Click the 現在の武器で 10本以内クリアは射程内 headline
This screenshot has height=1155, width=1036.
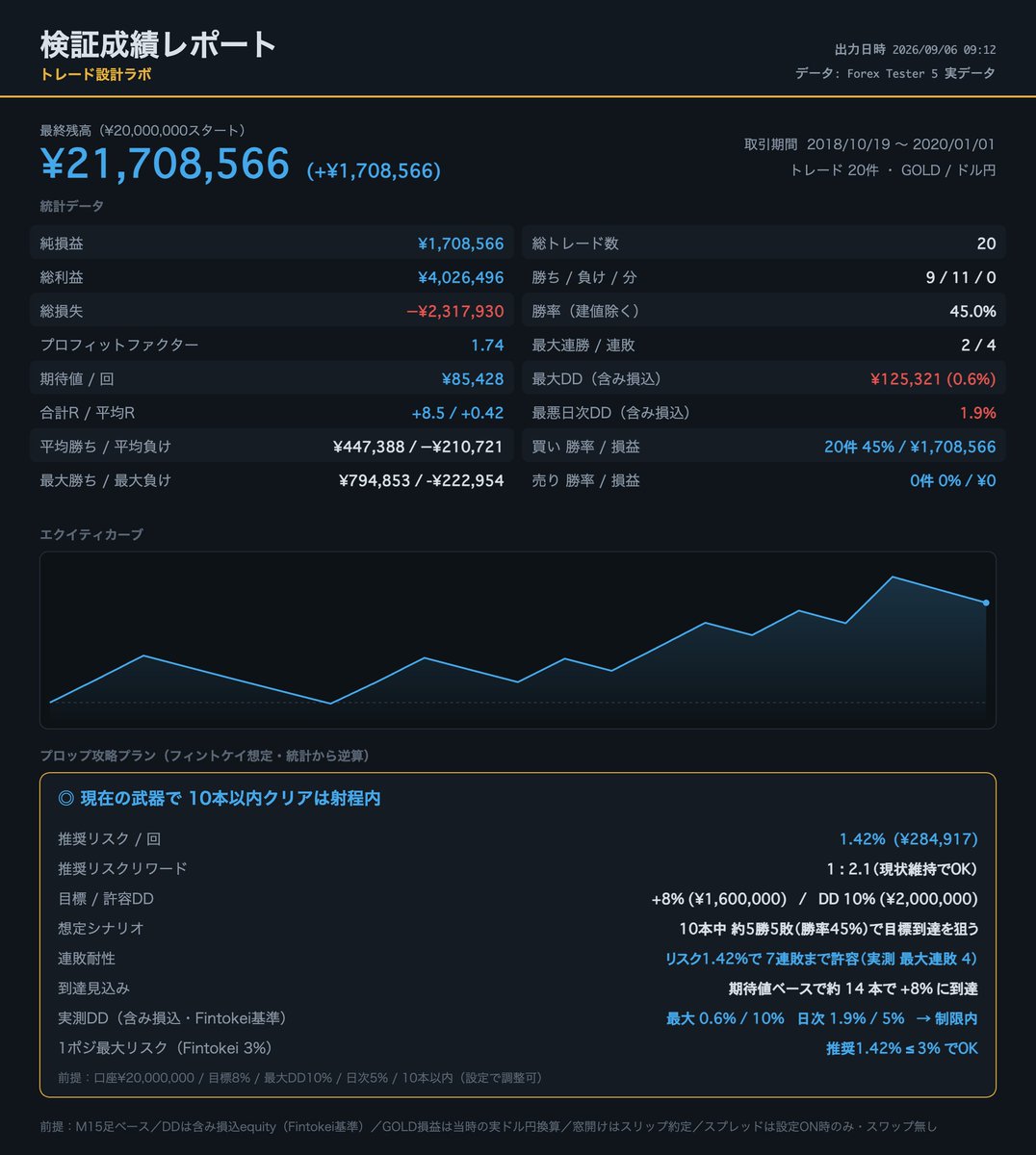point(220,798)
